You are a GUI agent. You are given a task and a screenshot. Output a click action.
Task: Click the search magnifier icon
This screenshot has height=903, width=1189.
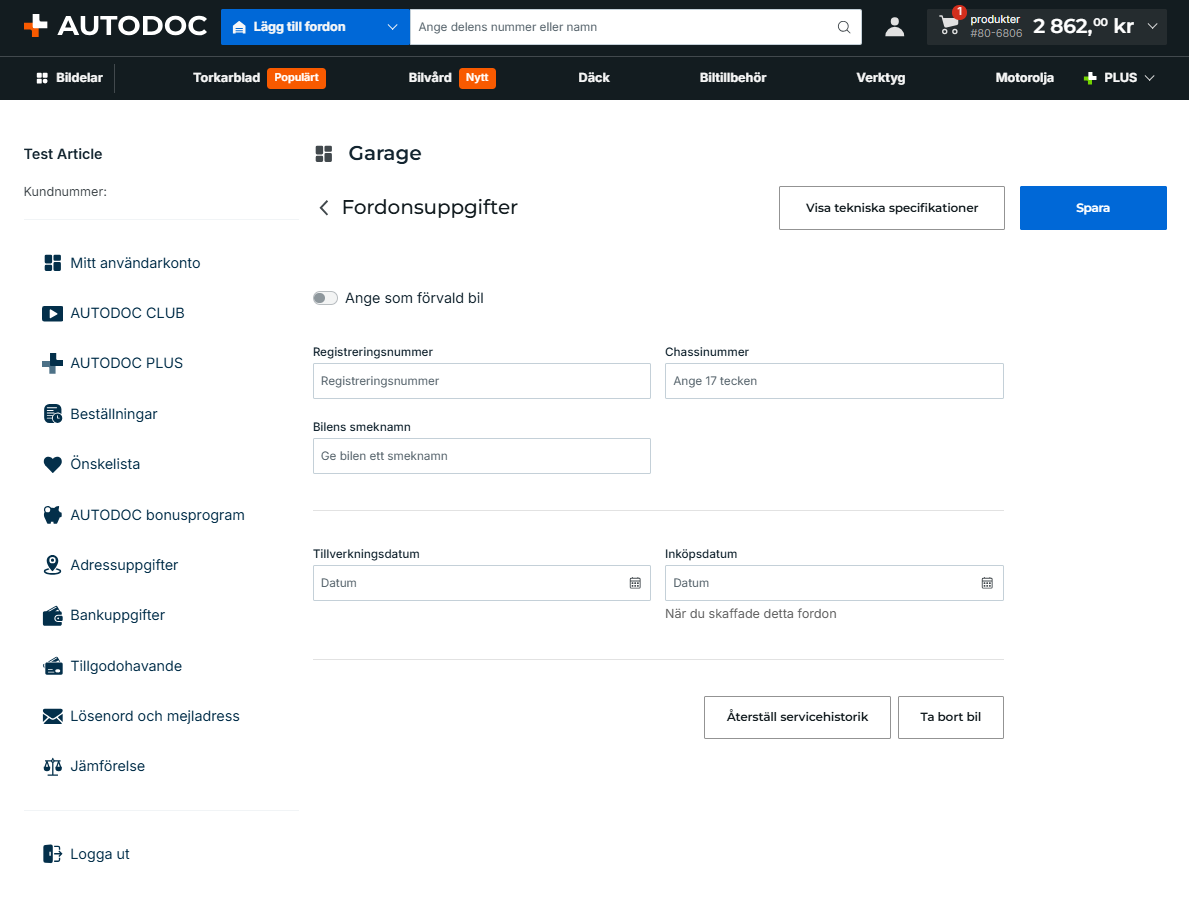click(x=844, y=27)
